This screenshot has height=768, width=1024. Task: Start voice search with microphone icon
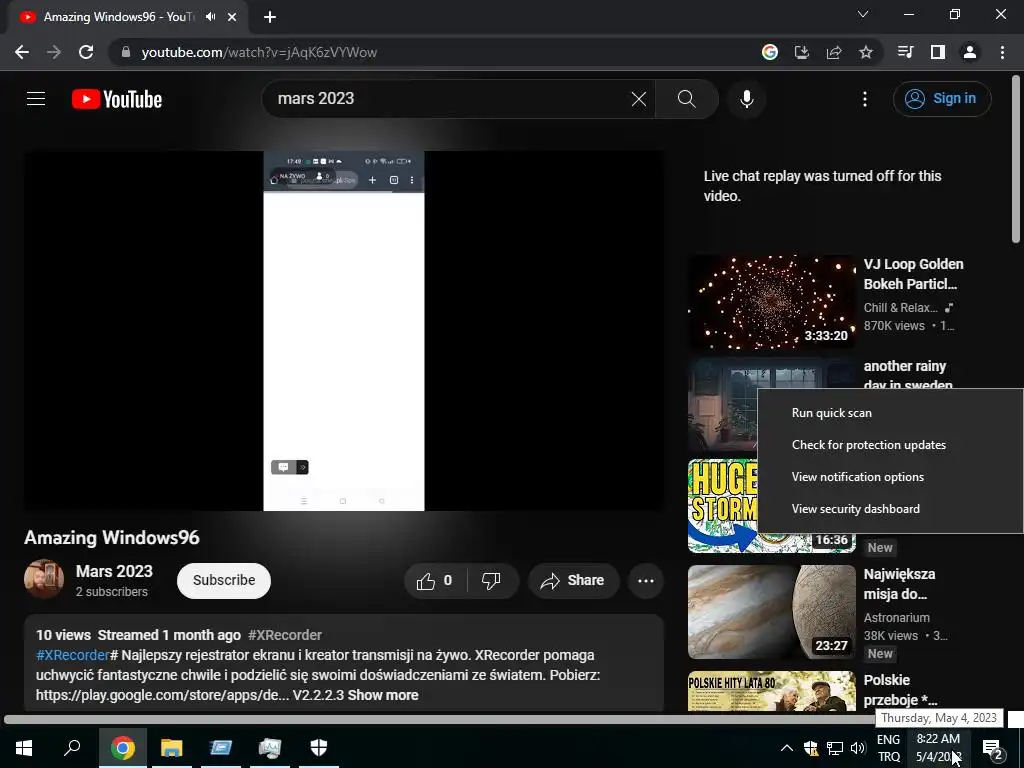(746, 99)
